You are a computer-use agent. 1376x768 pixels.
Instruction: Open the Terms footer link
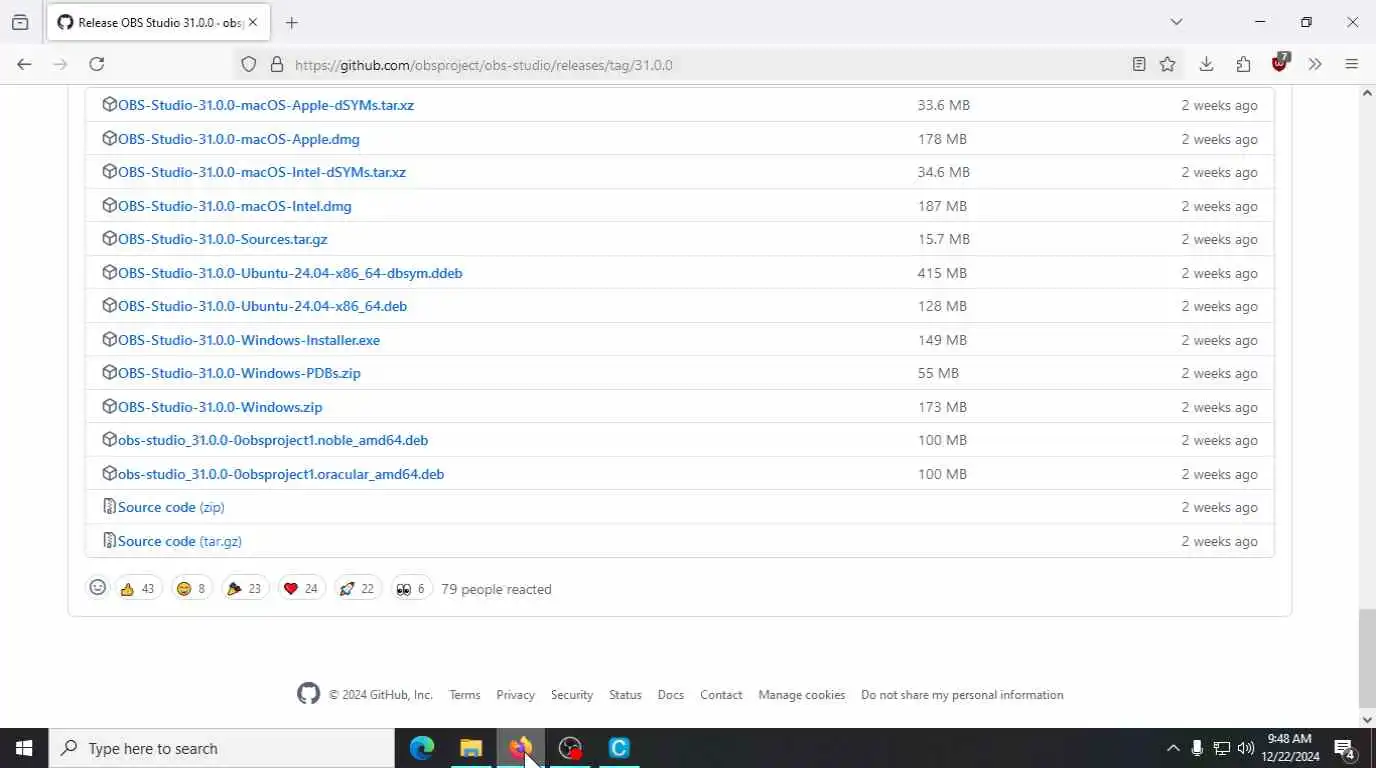tap(464, 695)
